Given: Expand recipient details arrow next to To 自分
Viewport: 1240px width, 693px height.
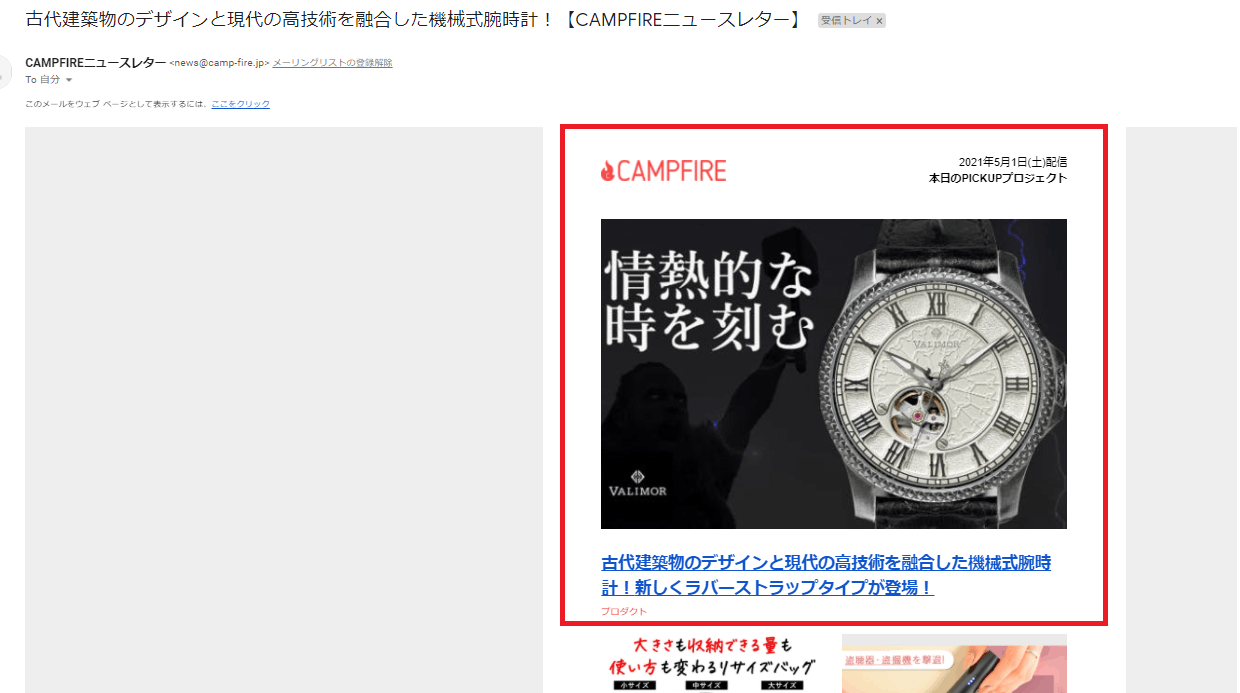Looking at the screenshot, I should (x=69, y=80).
